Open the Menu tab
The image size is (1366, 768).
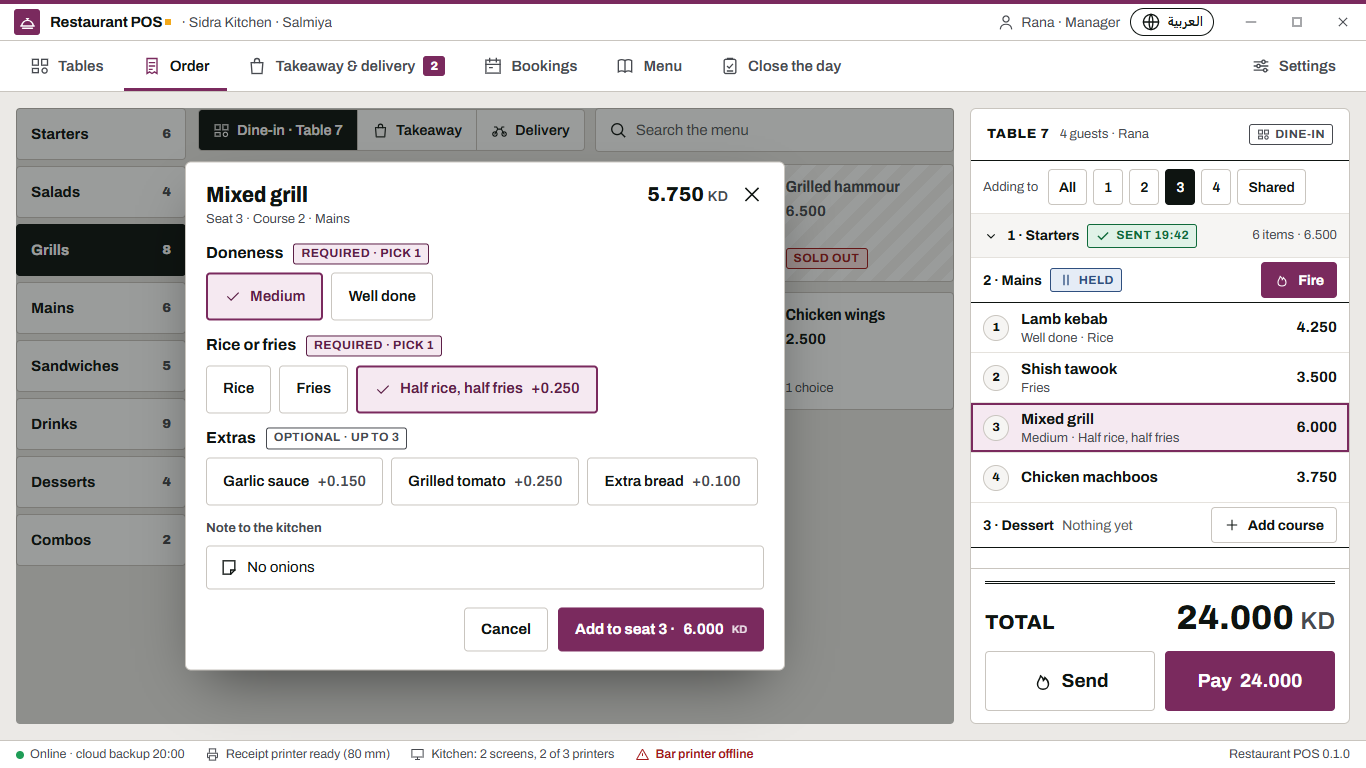click(x=649, y=66)
